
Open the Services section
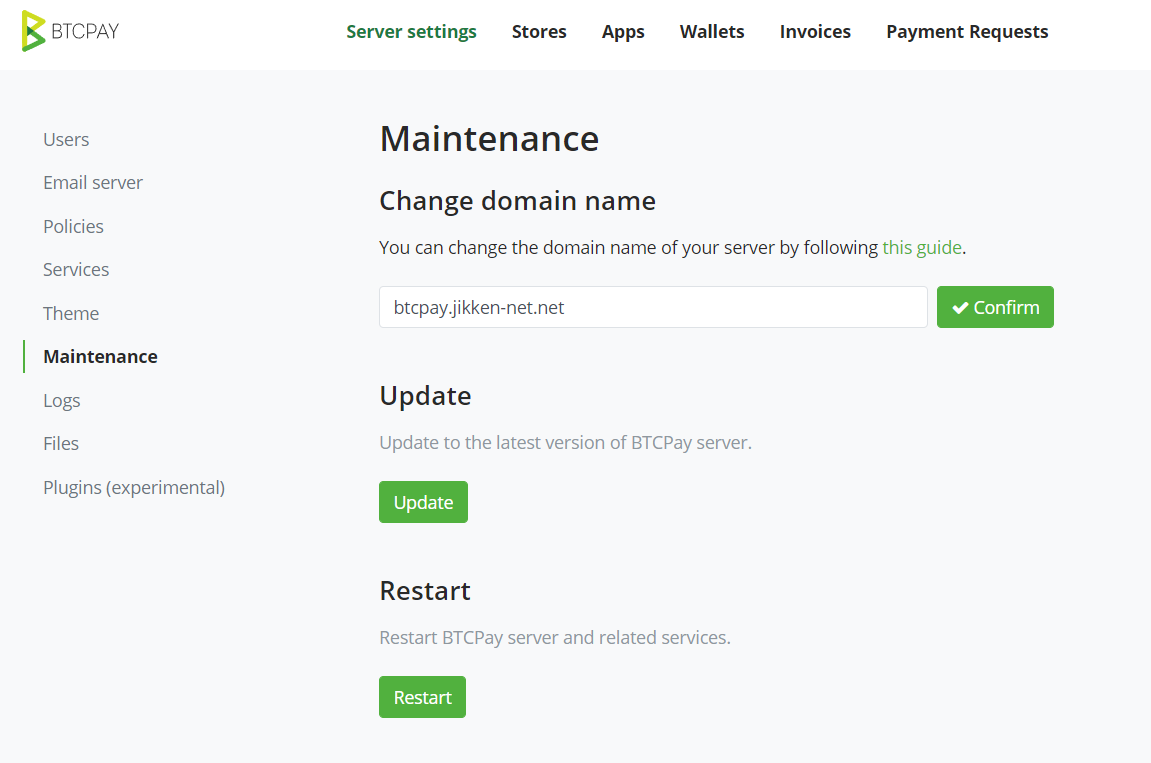click(76, 270)
